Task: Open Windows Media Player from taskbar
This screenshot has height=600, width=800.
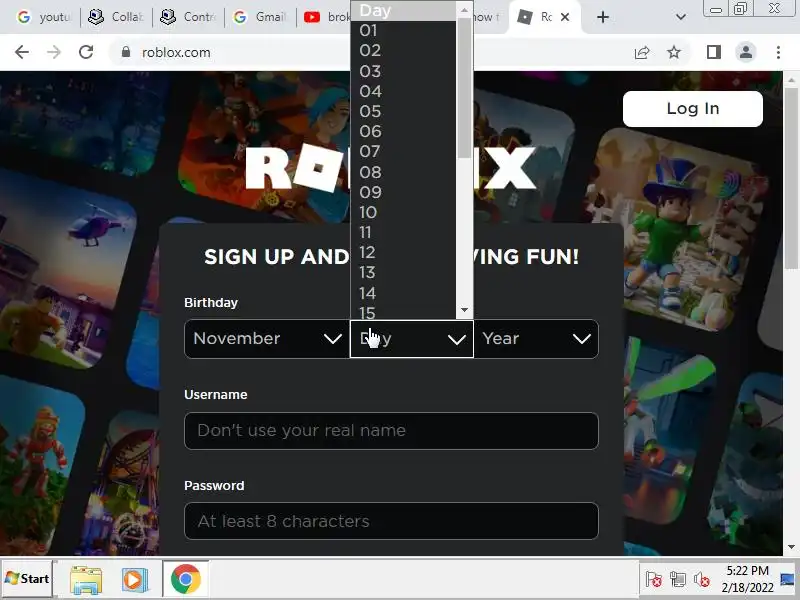Action: [x=134, y=580]
